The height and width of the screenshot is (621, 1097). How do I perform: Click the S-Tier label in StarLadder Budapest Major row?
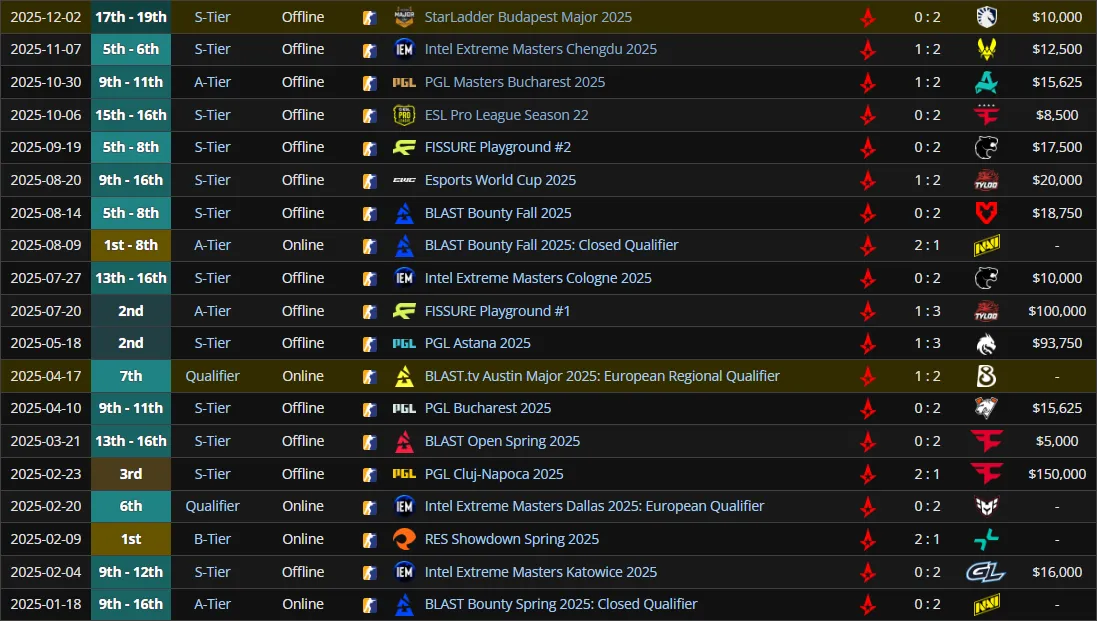(213, 17)
